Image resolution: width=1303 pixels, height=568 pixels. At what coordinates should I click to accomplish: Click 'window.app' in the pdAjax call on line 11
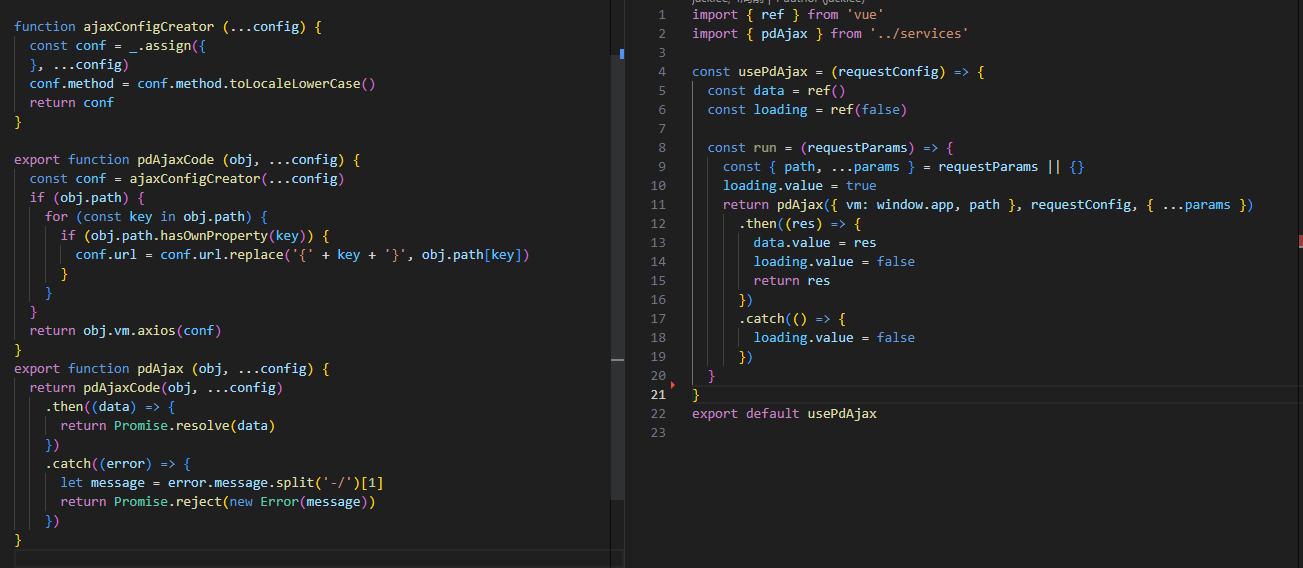coord(915,205)
